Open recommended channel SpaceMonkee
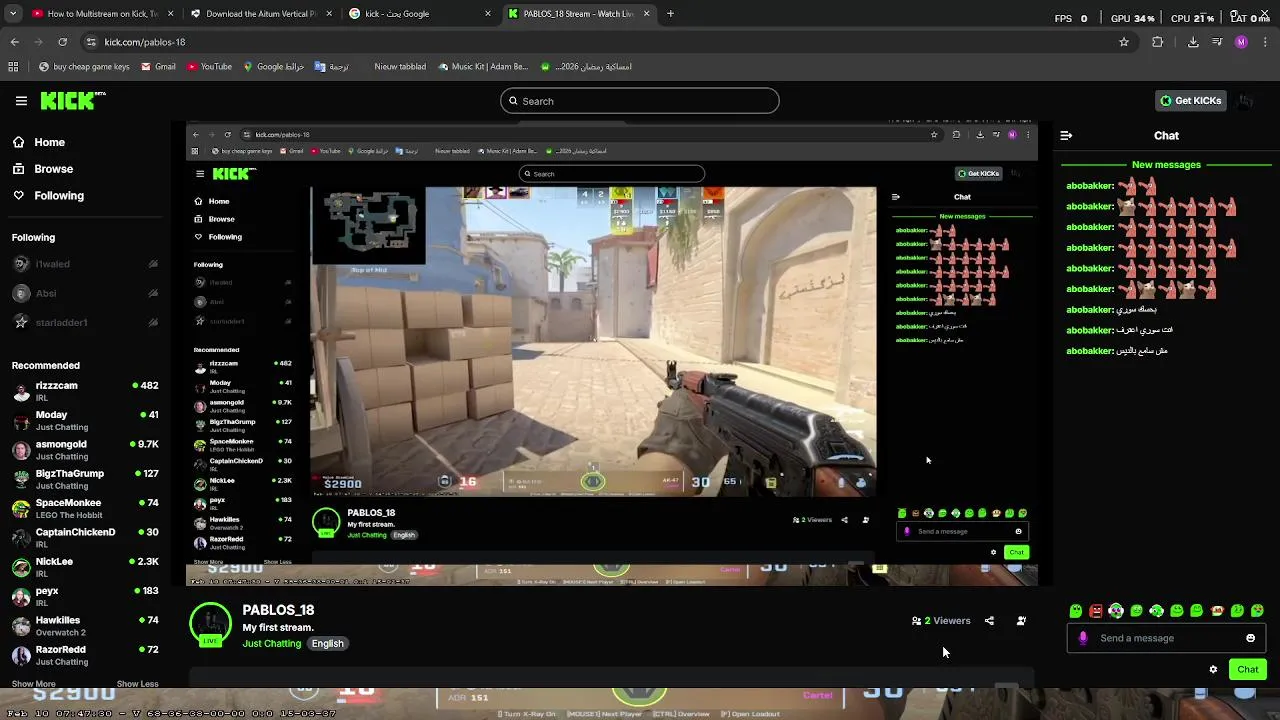Viewport: 1280px width, 720px height. point(85,508)
